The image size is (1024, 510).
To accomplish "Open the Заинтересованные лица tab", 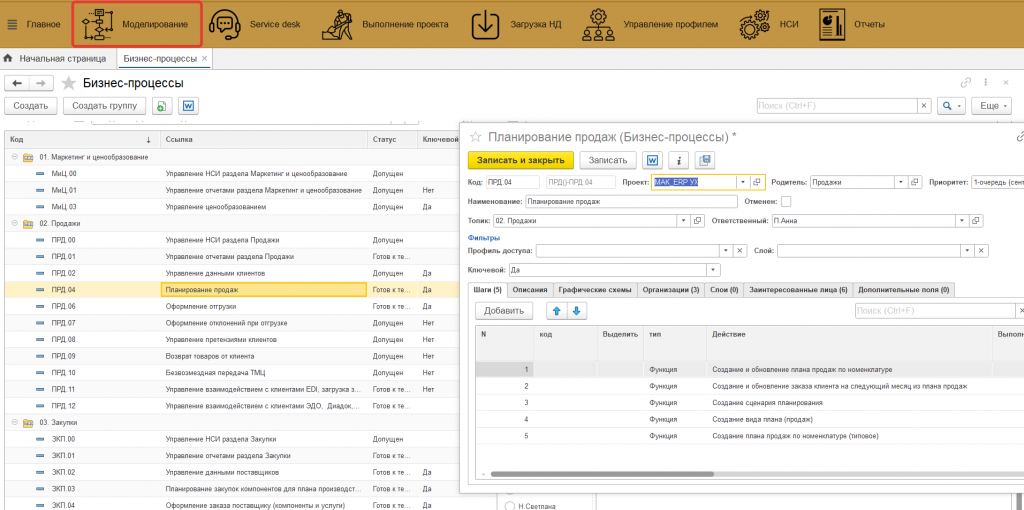I will click(x=797, y=290).
